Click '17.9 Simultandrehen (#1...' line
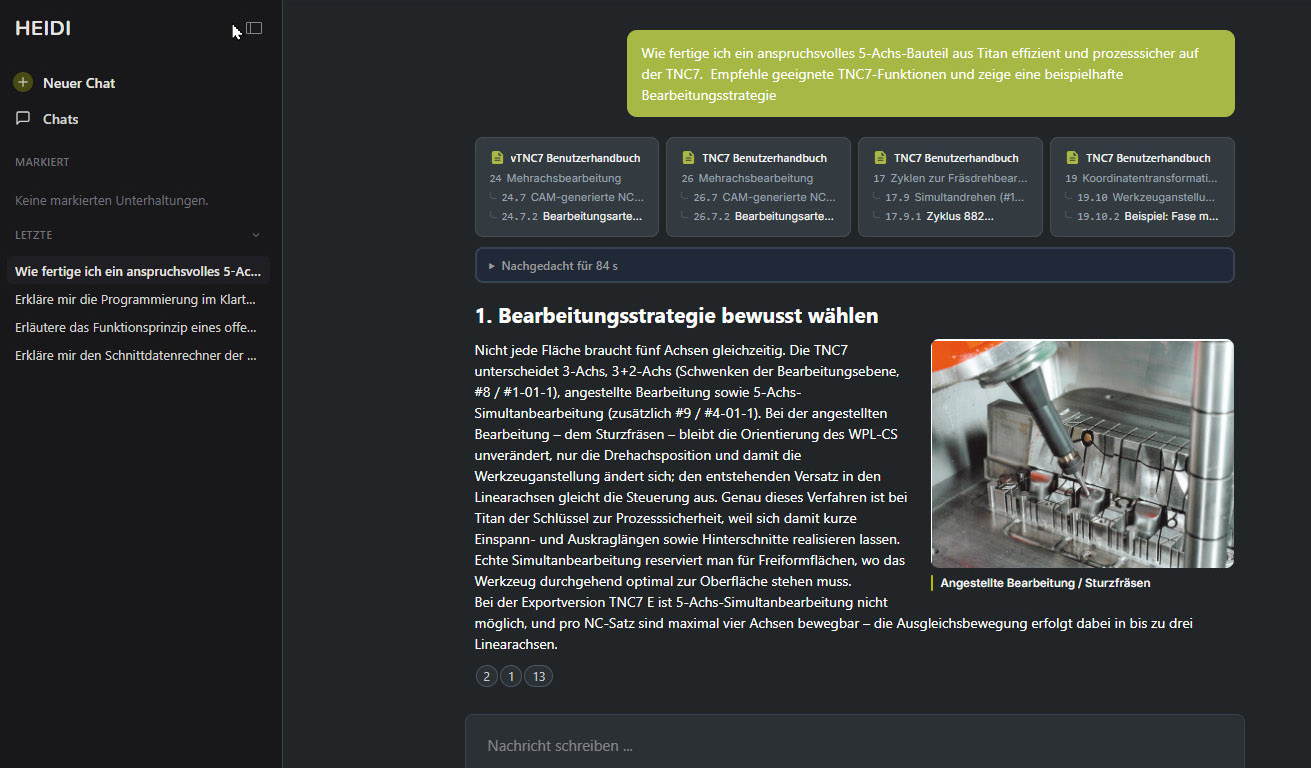The image size is (1311, 768). pyautogui.click(x=955, y=197)
